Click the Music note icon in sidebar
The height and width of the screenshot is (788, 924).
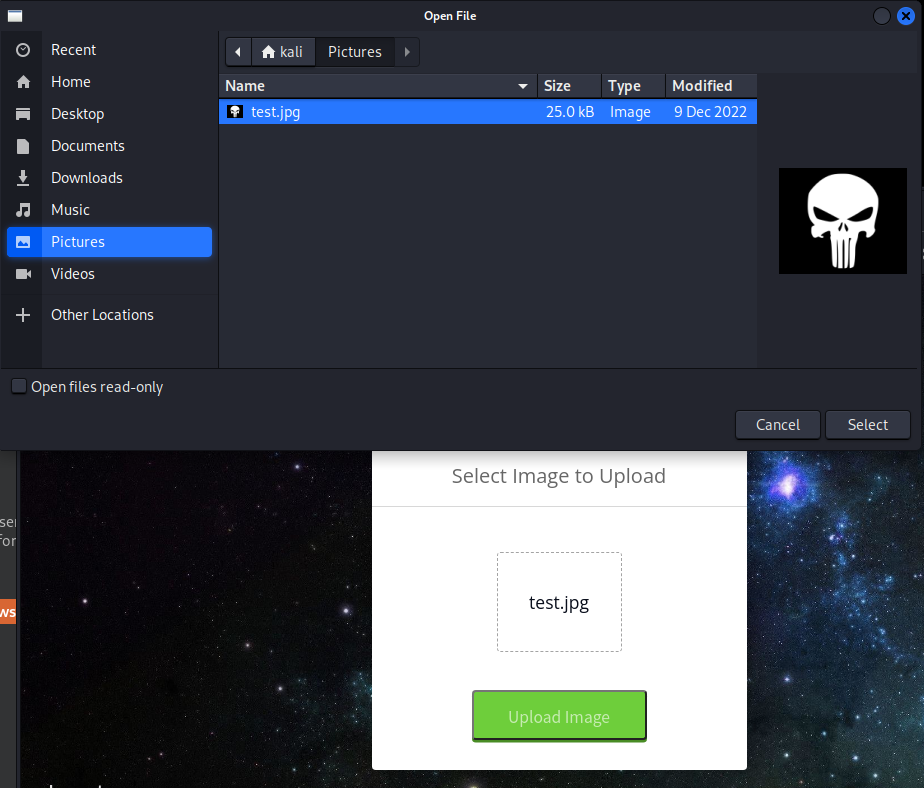pyautogui.click(x=23, y=210)
